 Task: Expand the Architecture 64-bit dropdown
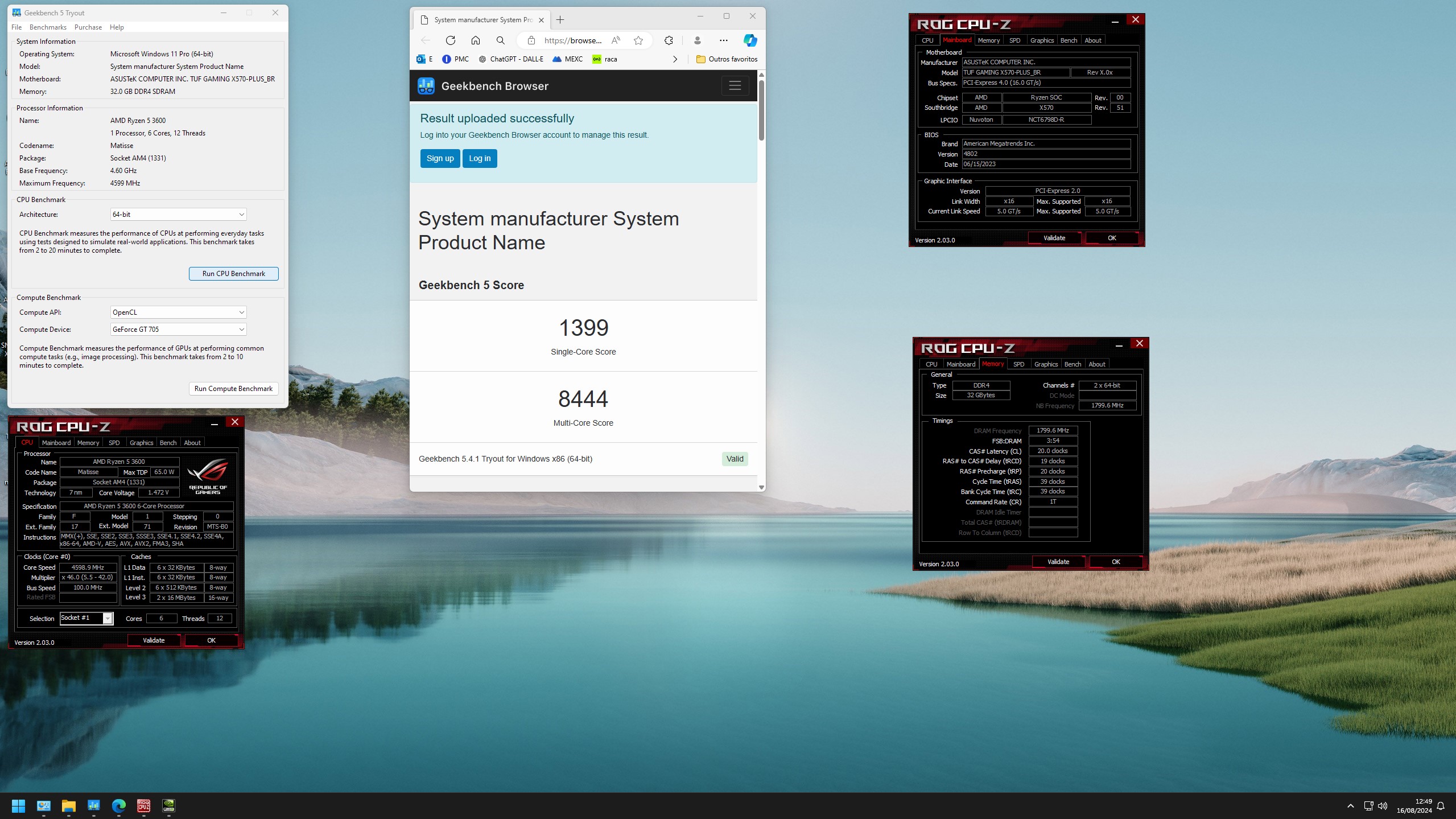pos(178,215)
